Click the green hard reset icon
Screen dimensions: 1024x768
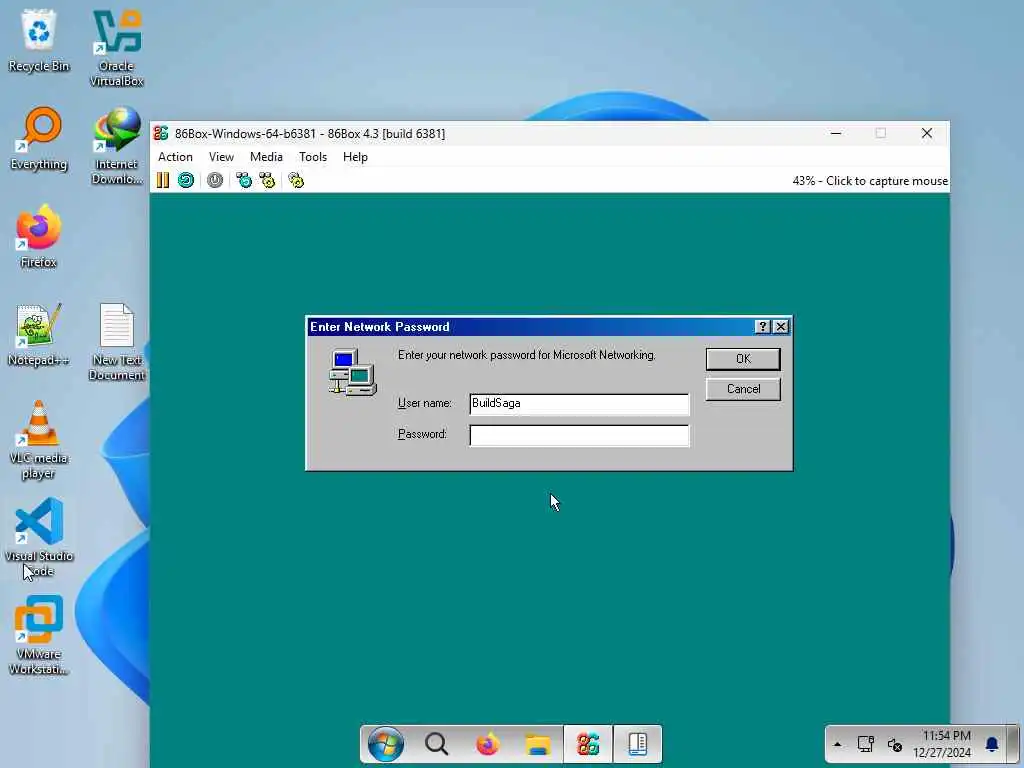click(x=186, y=180)
